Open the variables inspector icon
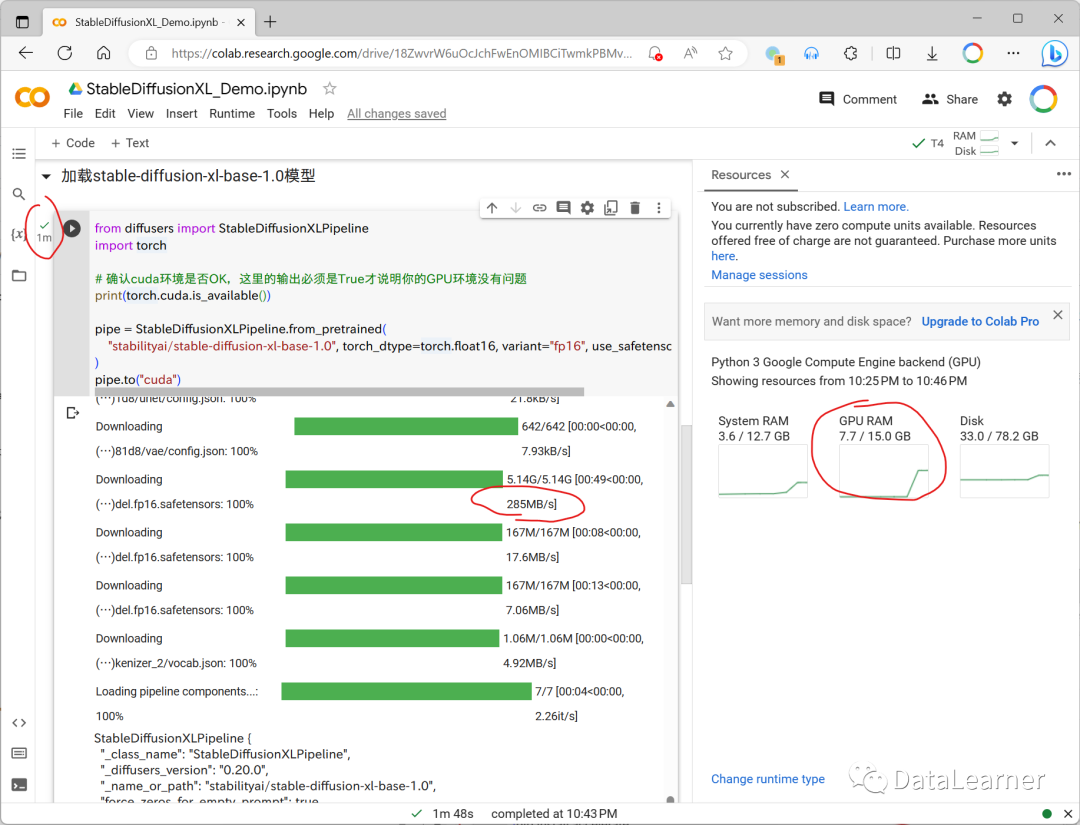 click(18, 234)
